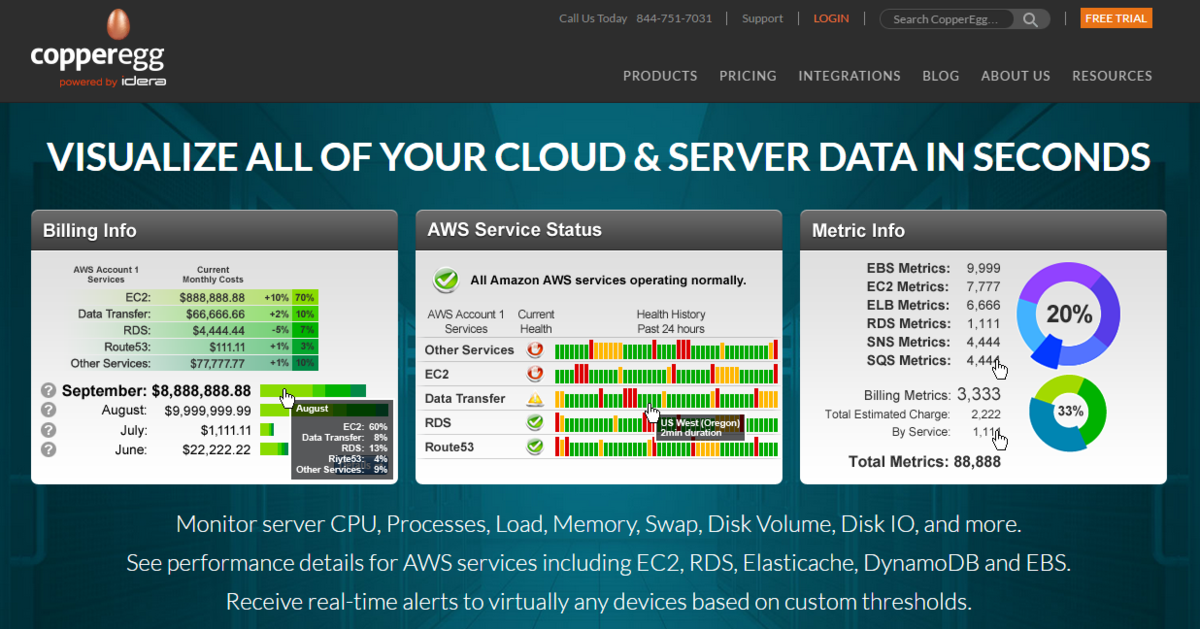
Task: Go to the Blog
Action: click(940, 76)
